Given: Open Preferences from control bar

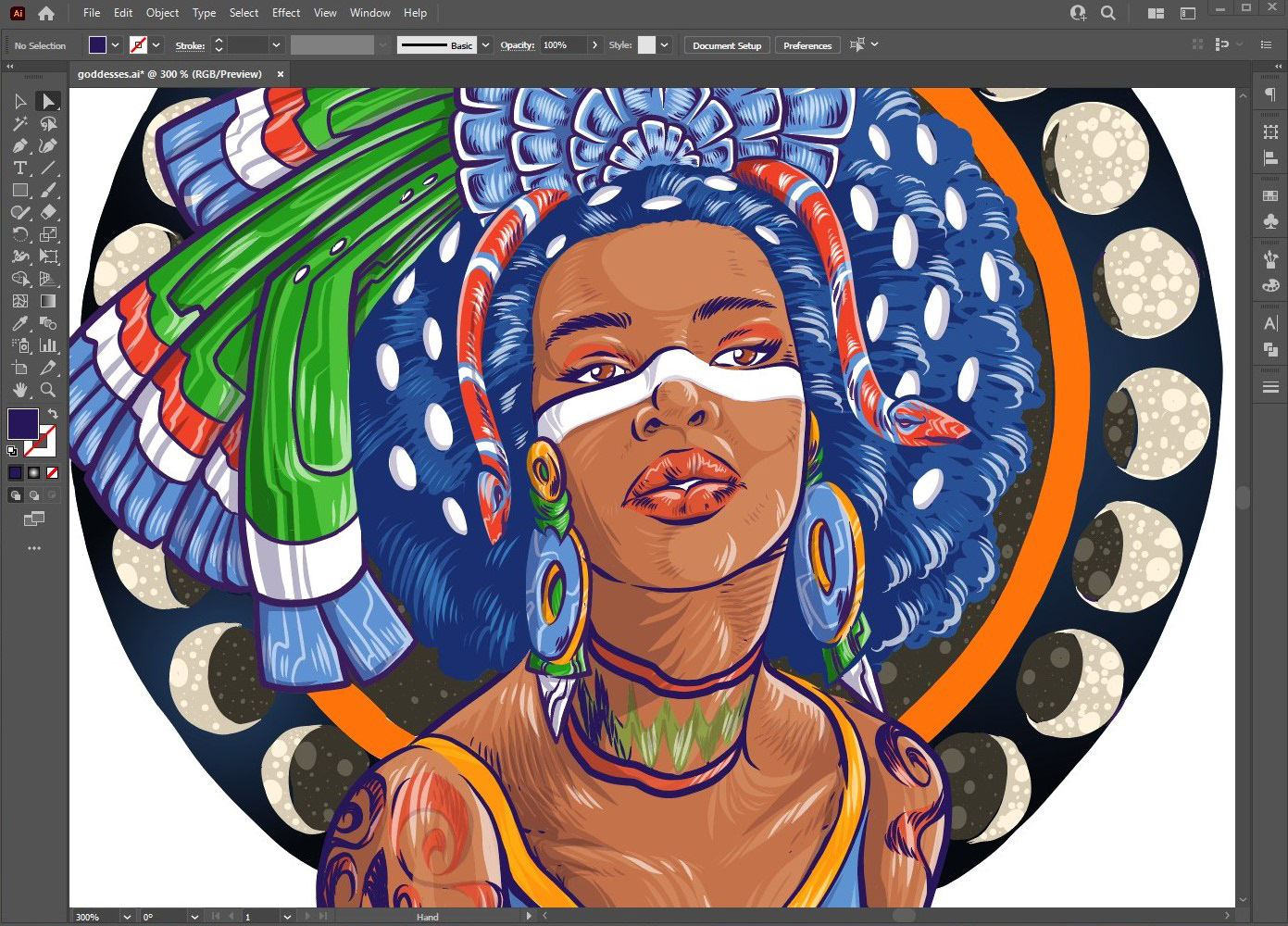Looking at the screenshot, I should click(x=807, y=45).
